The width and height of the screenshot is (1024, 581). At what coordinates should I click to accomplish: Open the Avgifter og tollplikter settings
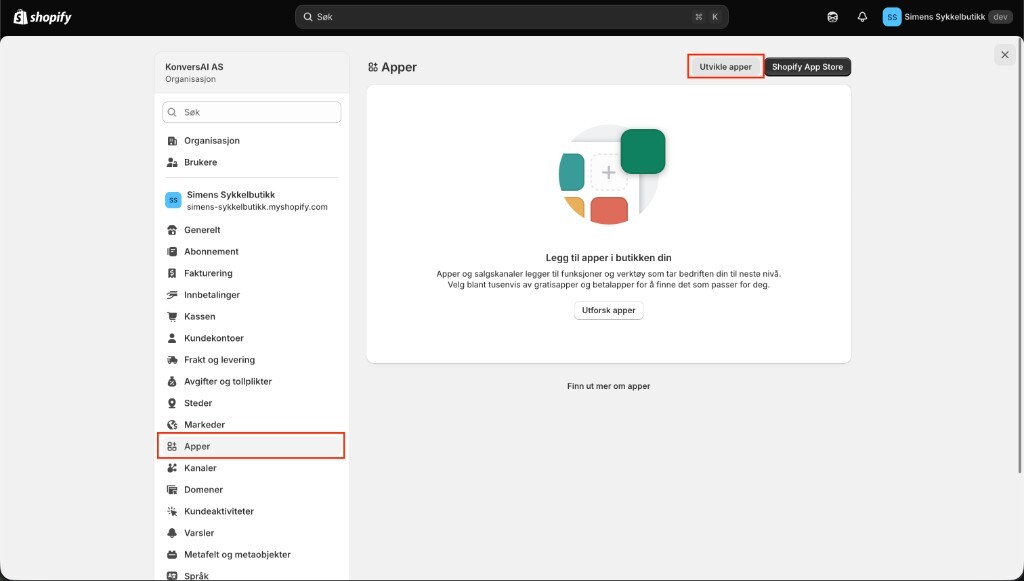tap(251, 381)
